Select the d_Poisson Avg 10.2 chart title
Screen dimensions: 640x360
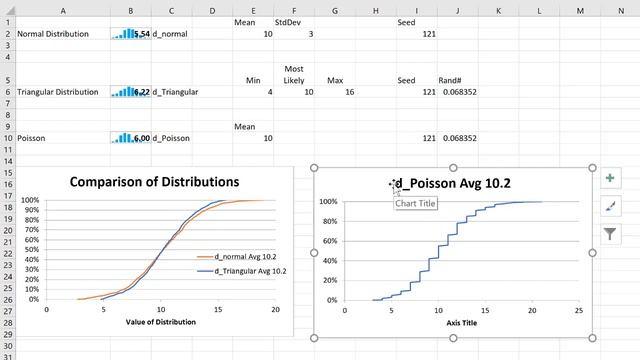click(452, 183)
